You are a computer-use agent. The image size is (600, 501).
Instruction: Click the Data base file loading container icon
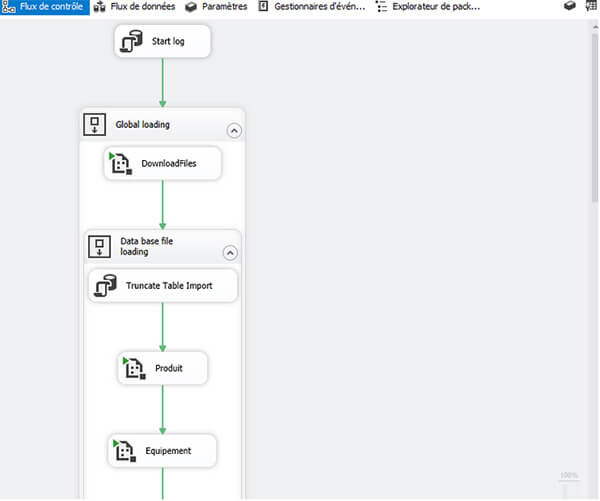click(x=99, y=246)
